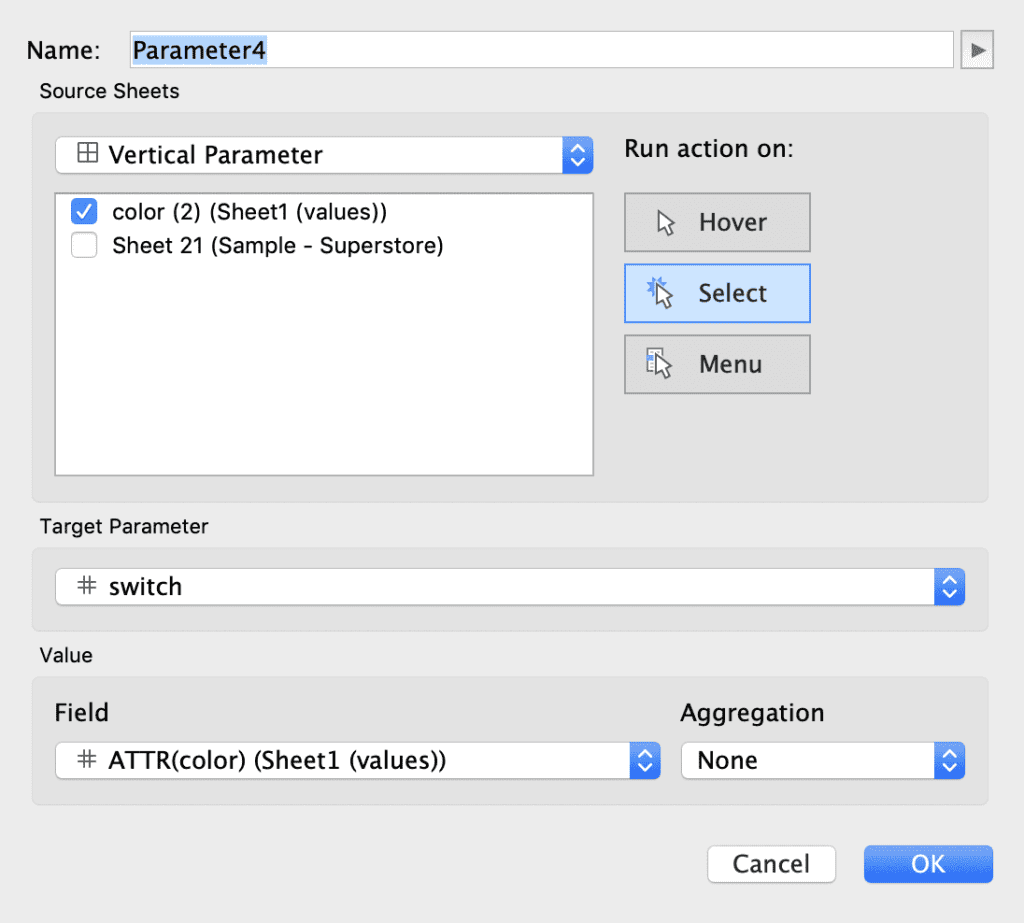Screen dimensions: 1024x923
Task: Select Menu as the run action trigger
Action: tap(717, 364)
